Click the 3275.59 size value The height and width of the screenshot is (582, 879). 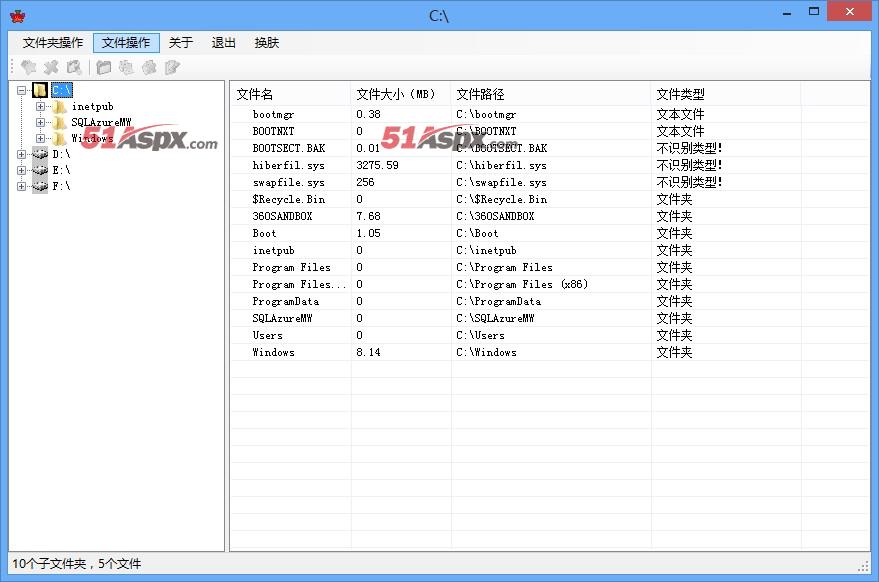click(x=377, y=165)
